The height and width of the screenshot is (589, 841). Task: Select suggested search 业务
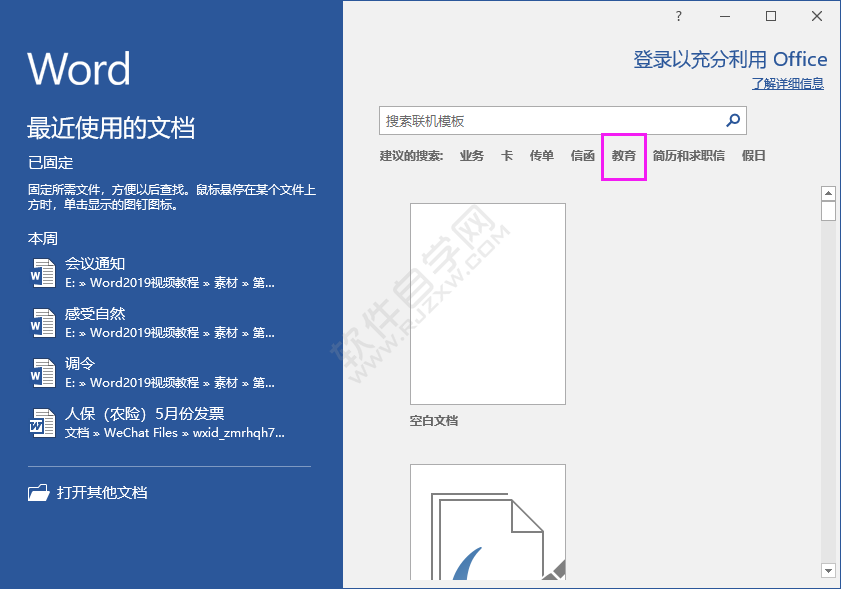[471, 156]
